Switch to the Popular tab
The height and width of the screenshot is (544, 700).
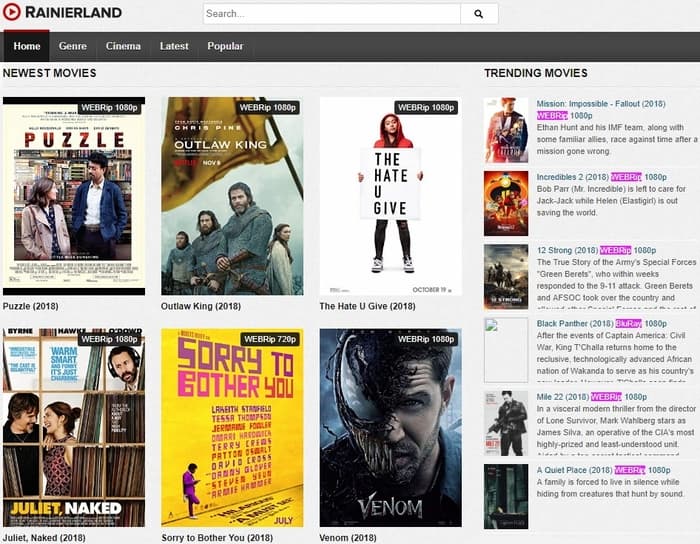[225, 46]
